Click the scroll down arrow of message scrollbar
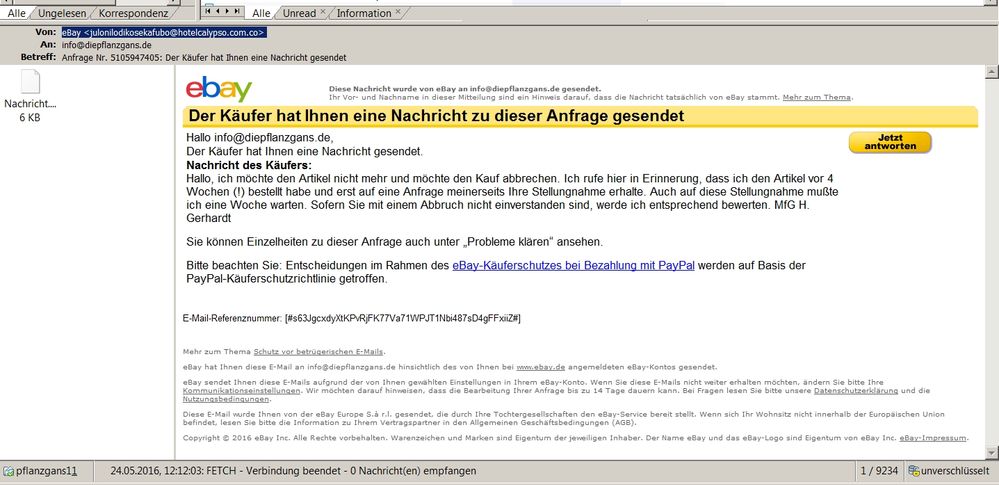This screenshot has width=999, height=485. click(991, 452)
